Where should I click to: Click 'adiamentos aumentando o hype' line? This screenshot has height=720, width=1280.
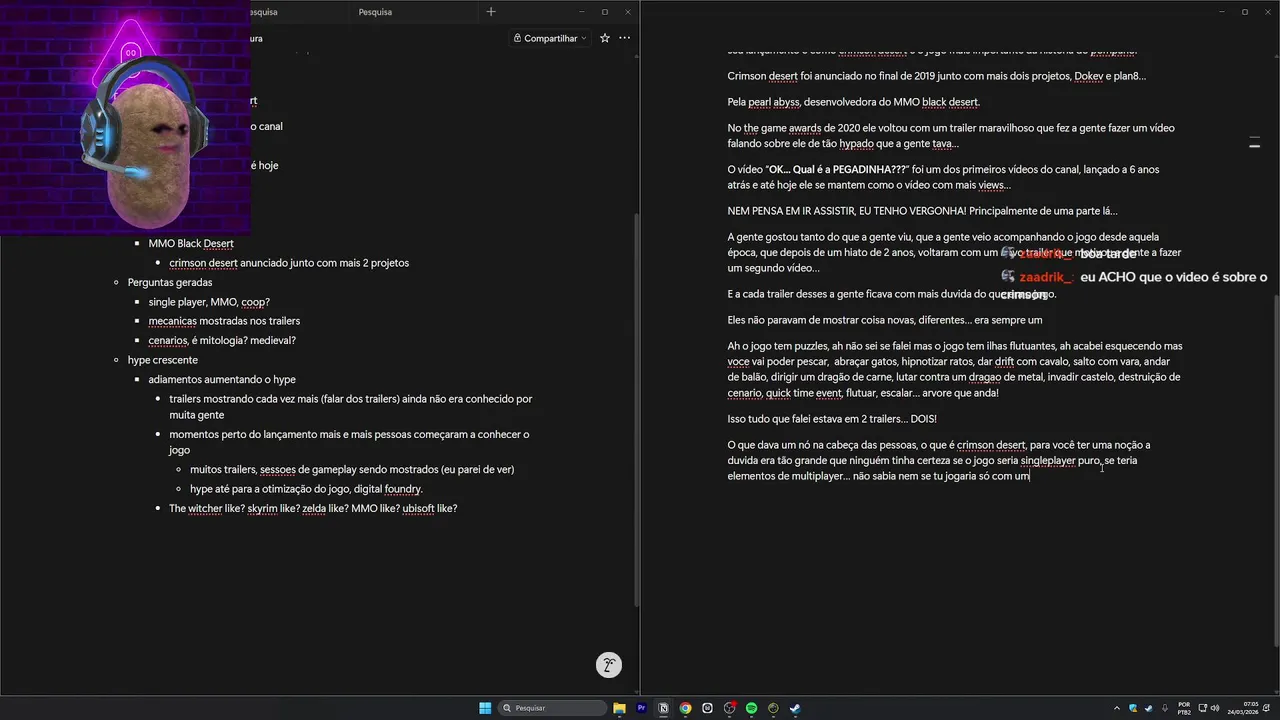[x=222, y=379]
